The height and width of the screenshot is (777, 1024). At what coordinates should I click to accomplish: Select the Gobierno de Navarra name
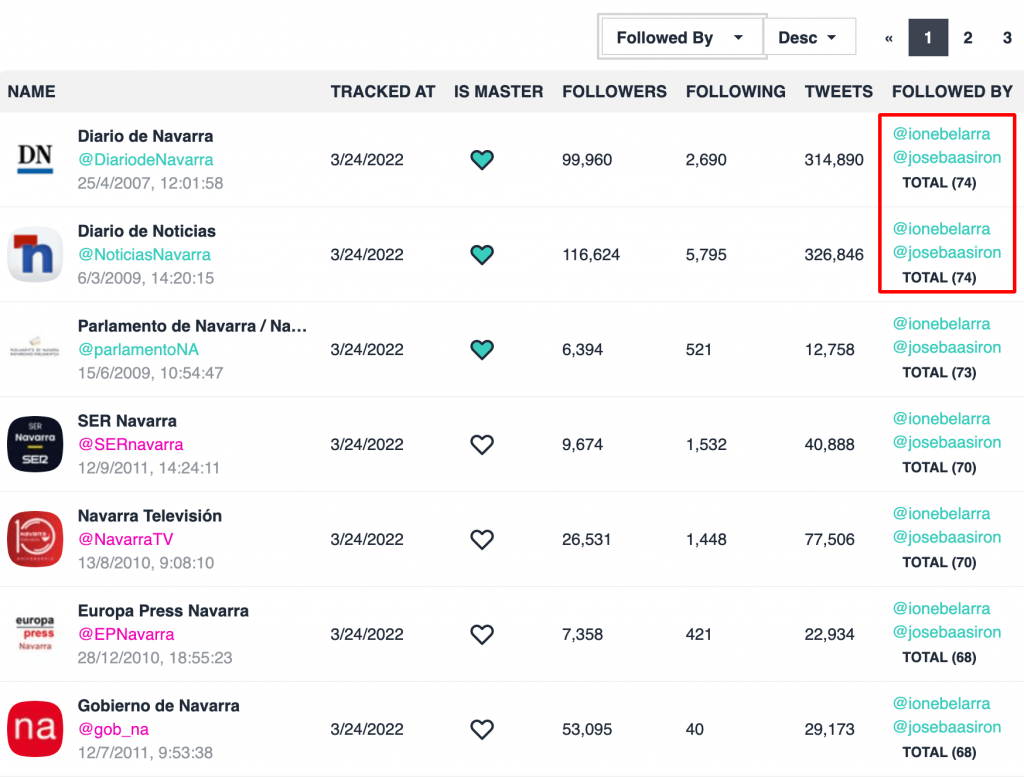click(159, 706)
